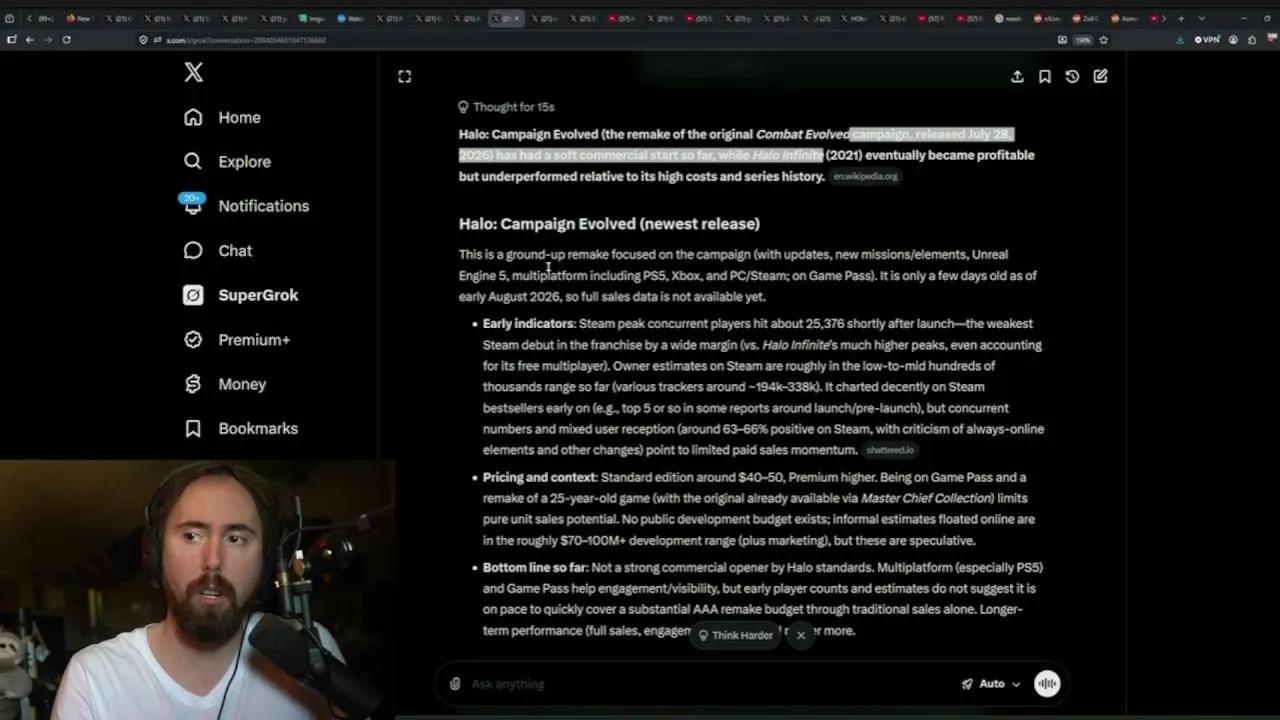Viewport: 1280px width, 720px height.
Task: Click the Think Harder button
Action: coord(735,635)
